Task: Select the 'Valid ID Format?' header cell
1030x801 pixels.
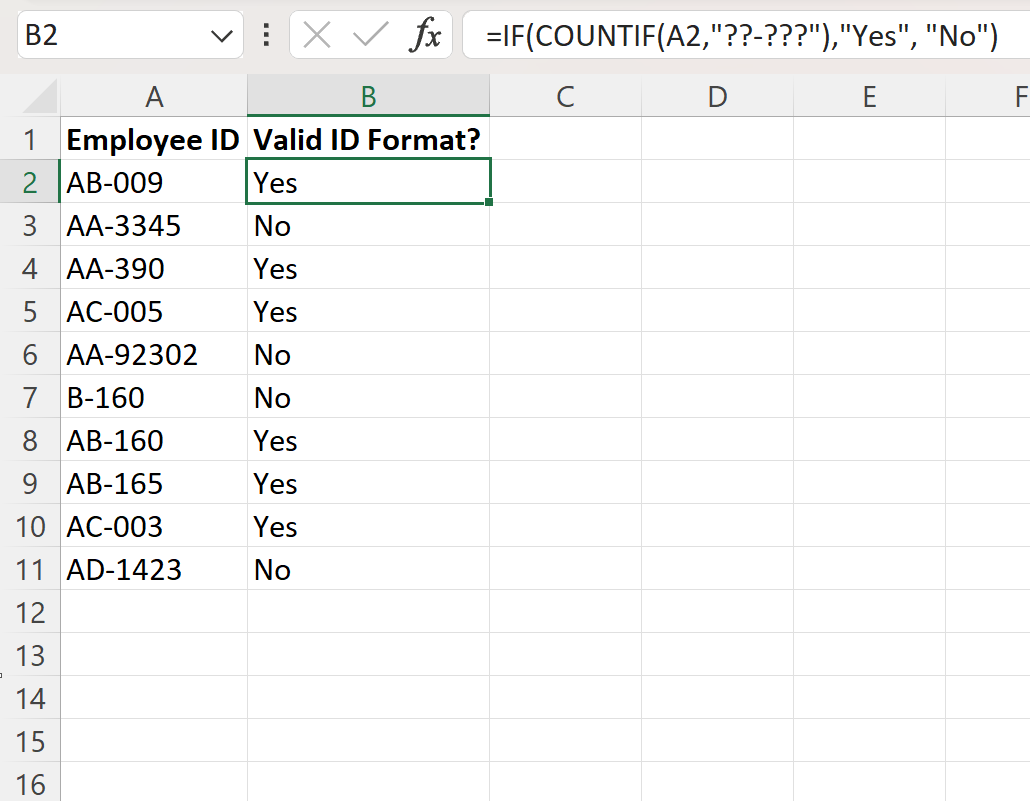Action: (x=369, y=139)
